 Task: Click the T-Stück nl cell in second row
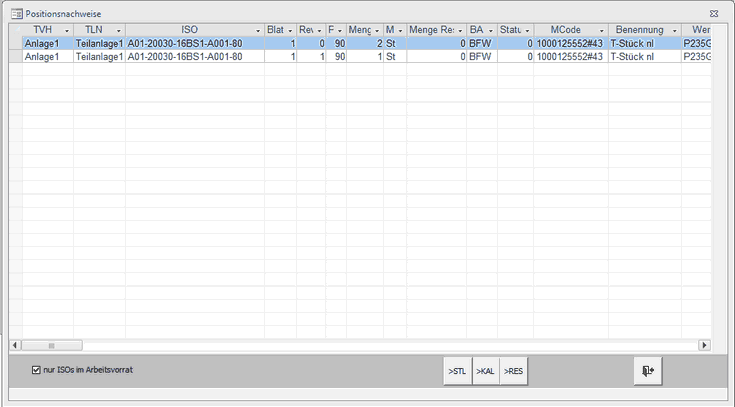(x=644, y=57)
